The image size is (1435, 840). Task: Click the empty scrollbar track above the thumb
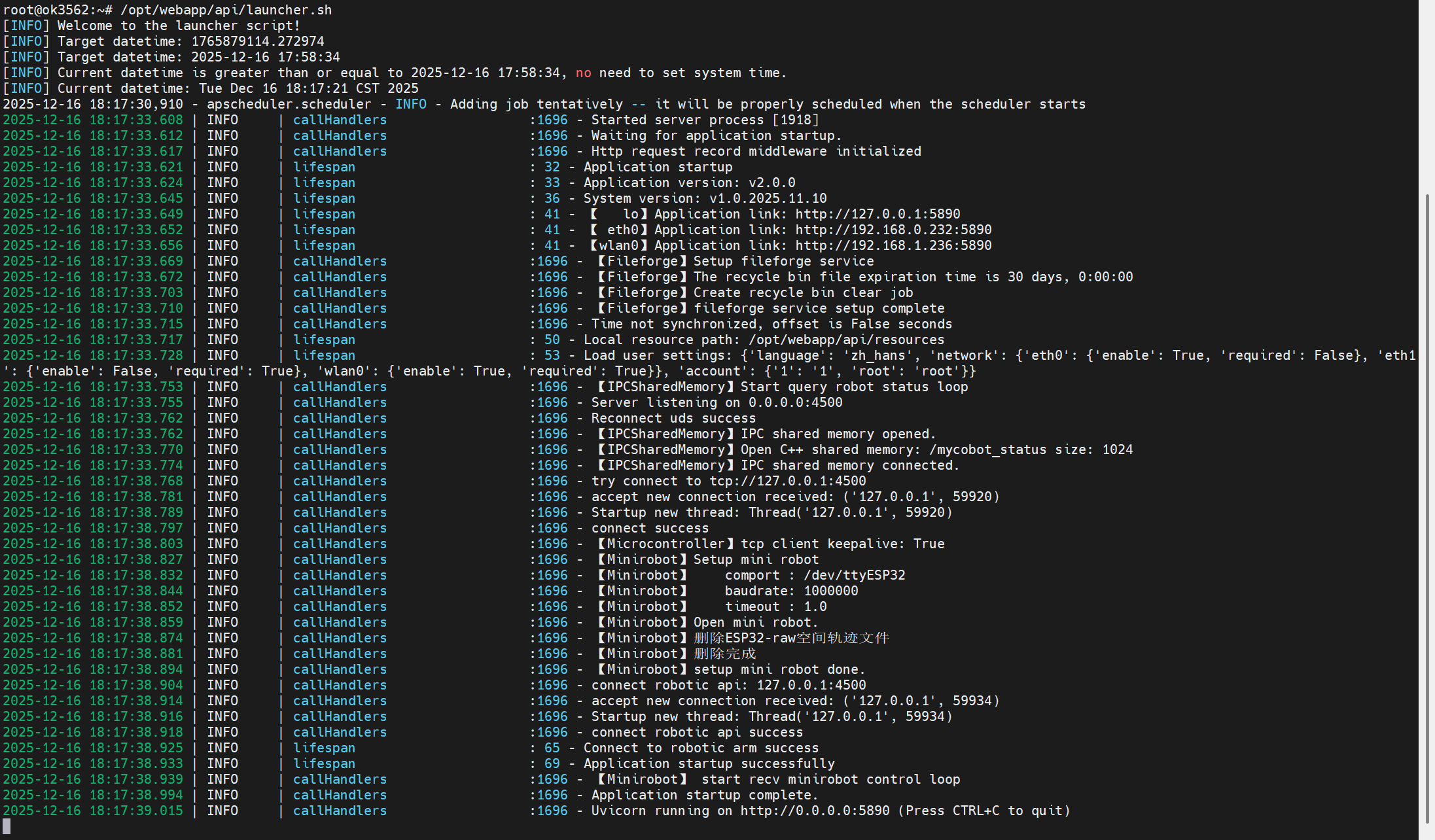point(1426,98)
